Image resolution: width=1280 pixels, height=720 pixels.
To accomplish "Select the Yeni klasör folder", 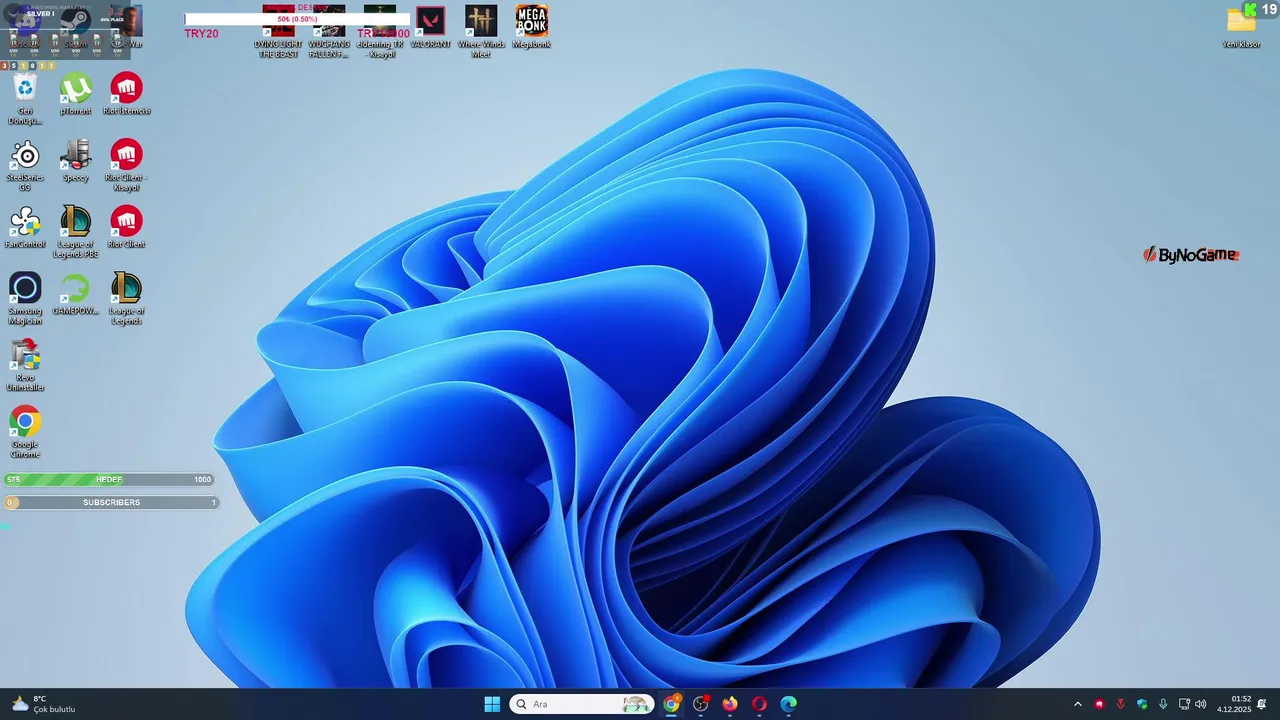I will click(x=1242, y=27).
